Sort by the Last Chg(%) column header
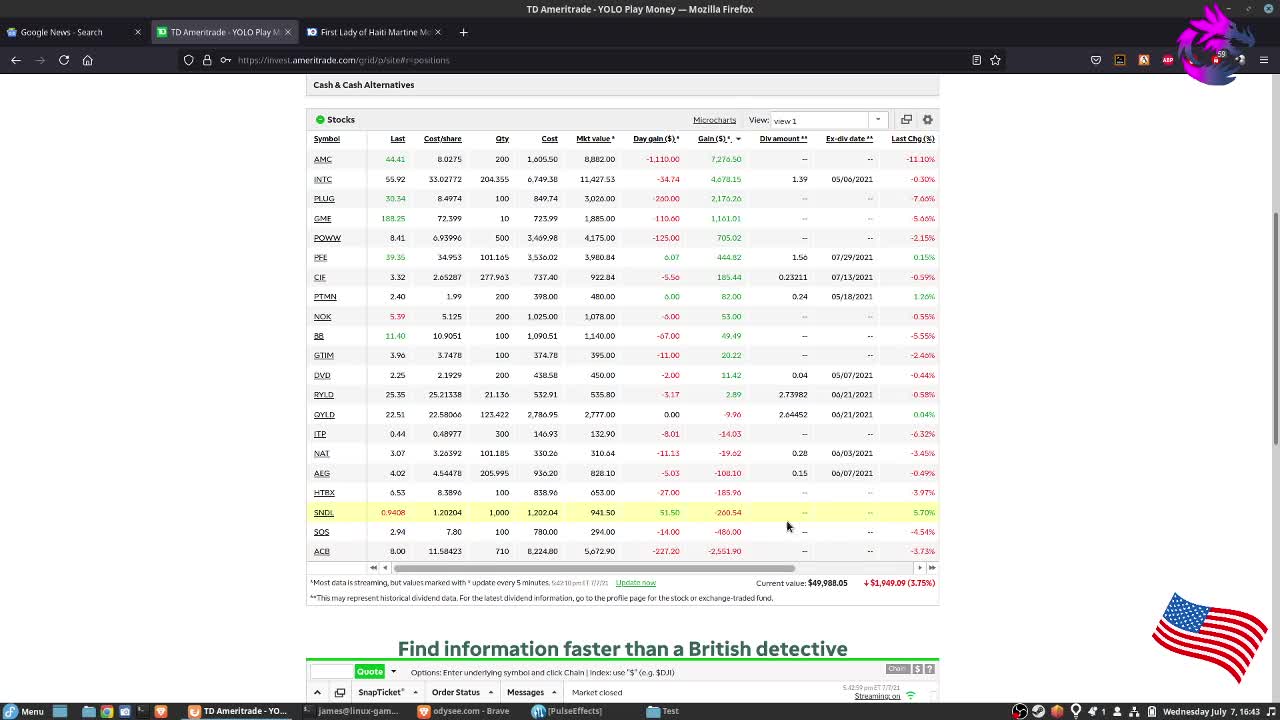Screen dimensions: 1280x720 pos(912,139)
